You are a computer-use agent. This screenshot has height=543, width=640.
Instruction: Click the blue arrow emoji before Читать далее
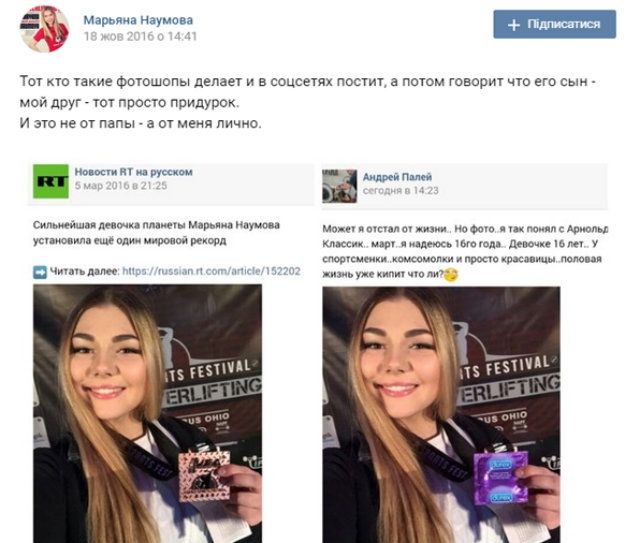tap(40, 272)
